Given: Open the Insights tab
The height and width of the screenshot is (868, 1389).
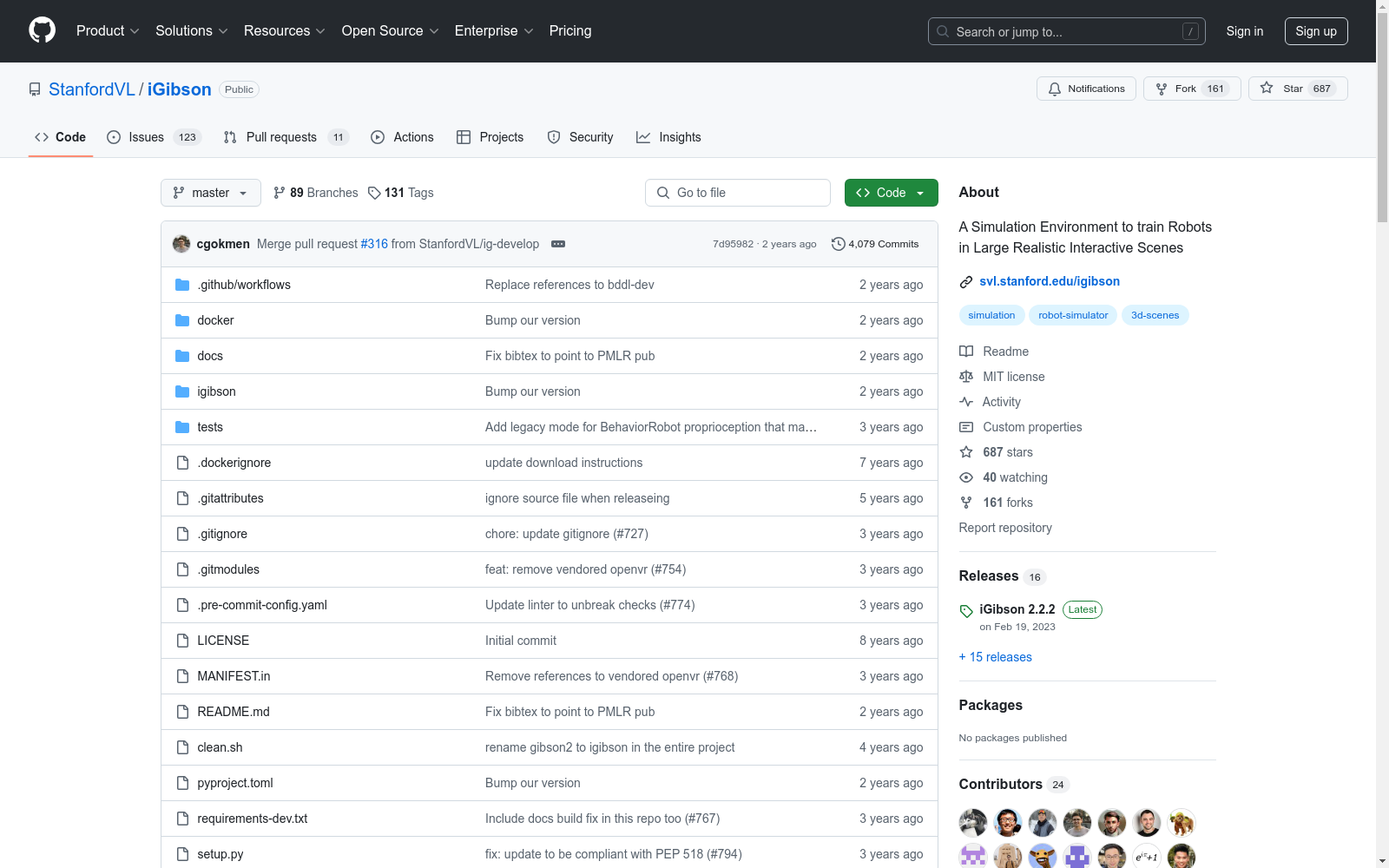Looking at the screenshot, I should [668, 137].
